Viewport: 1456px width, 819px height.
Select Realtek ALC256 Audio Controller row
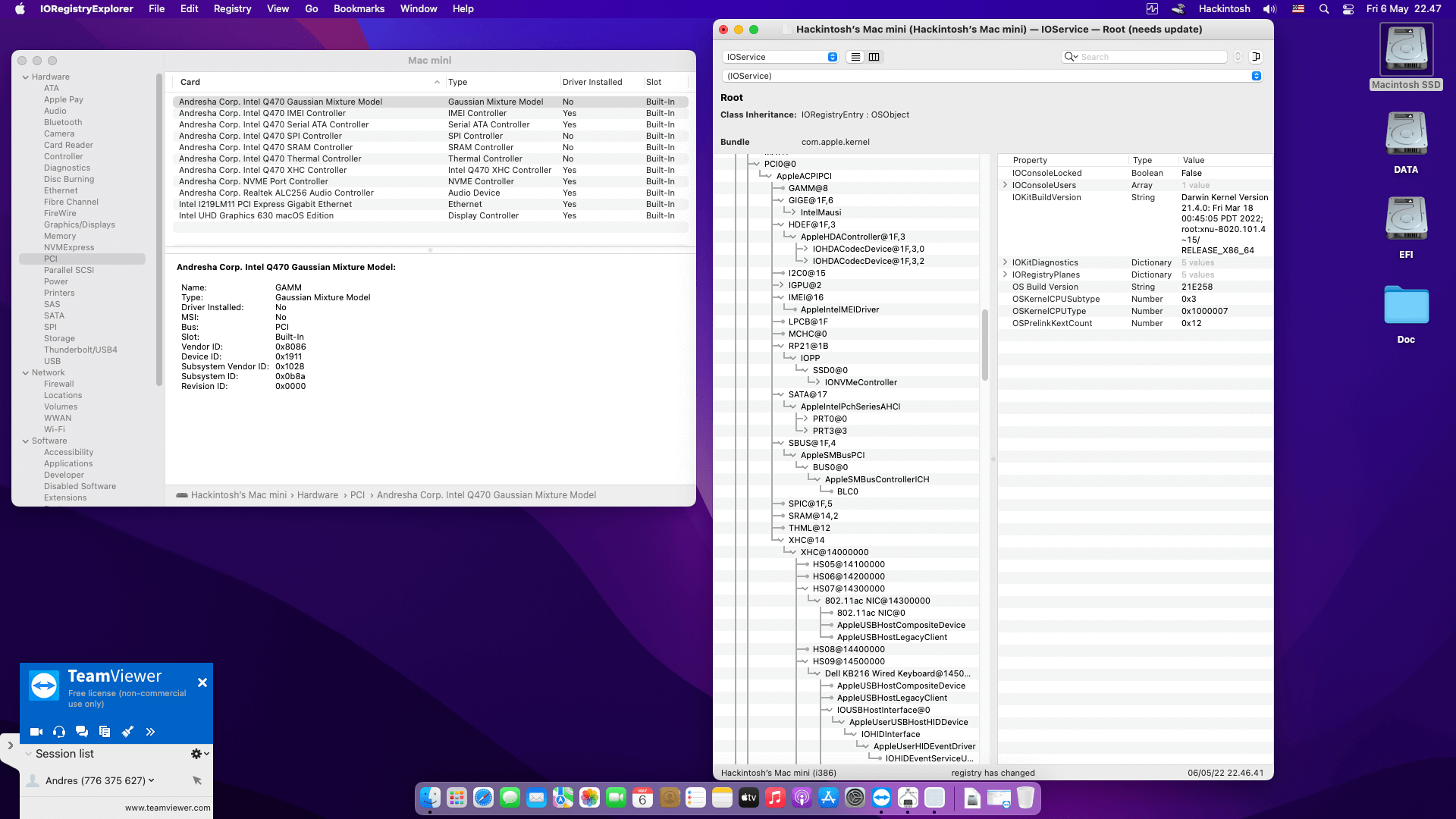click(430, 193)
